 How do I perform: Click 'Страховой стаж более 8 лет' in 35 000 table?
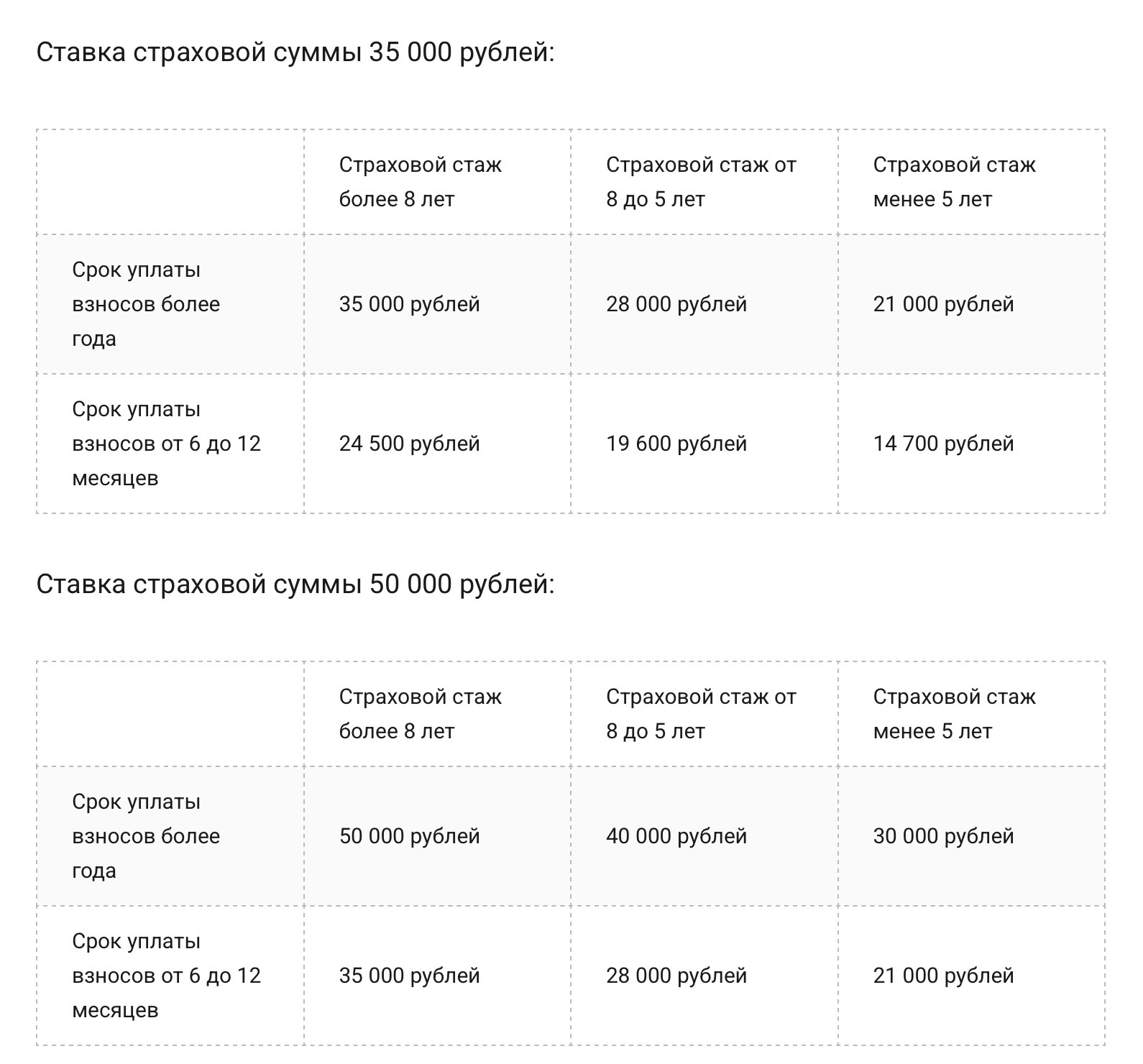420,182
